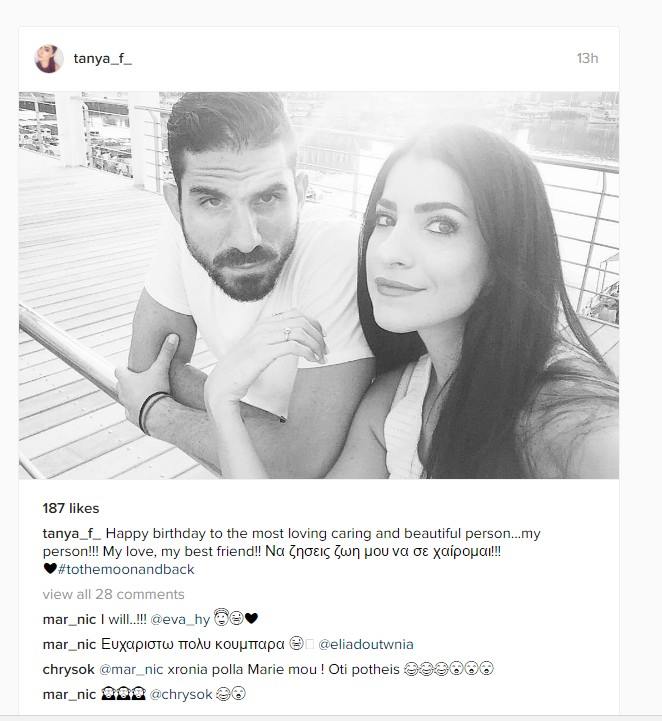Open tanya_f_ username in post header
662x721 pixels.
[x=103, y=59]
